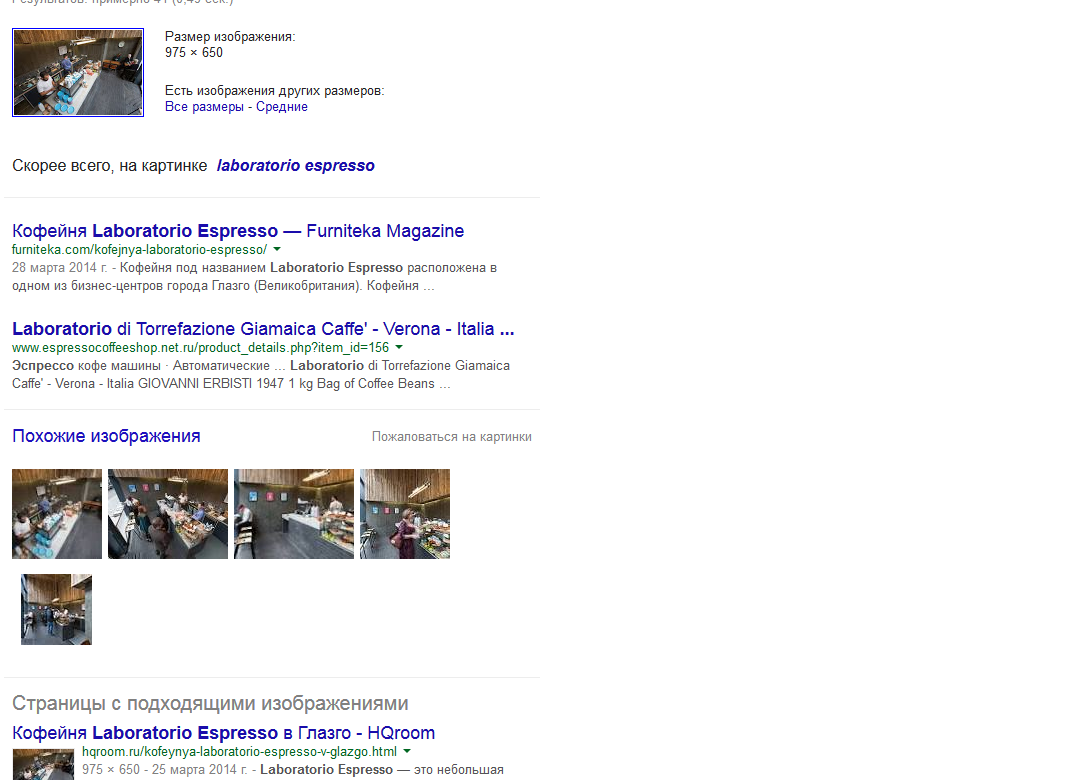Select the second similar image with customers at the counter
This screenshot has height=780, width=1065.
[168, 514]
